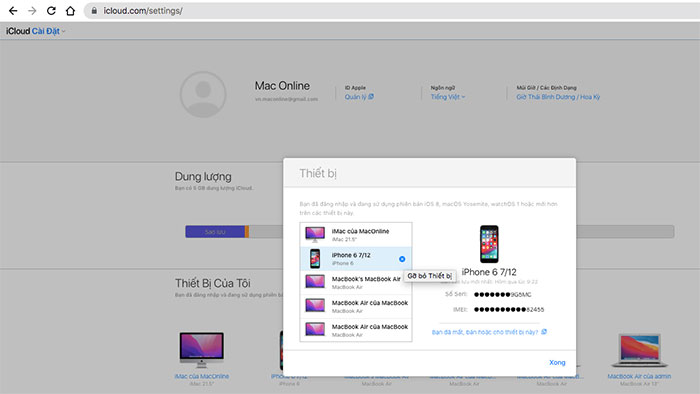Click the iMac icon in the device list
This screenshot has height=394, width=700.
click(315, 234)
